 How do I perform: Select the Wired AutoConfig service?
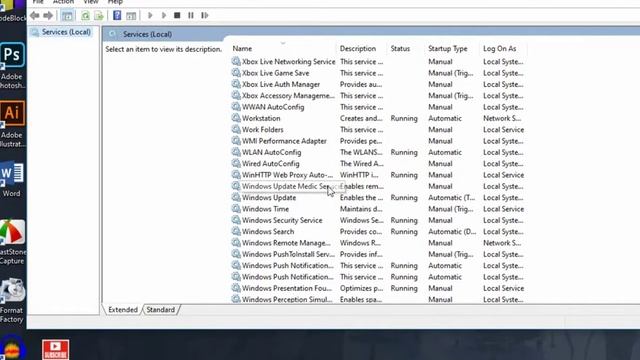point(271,164)
